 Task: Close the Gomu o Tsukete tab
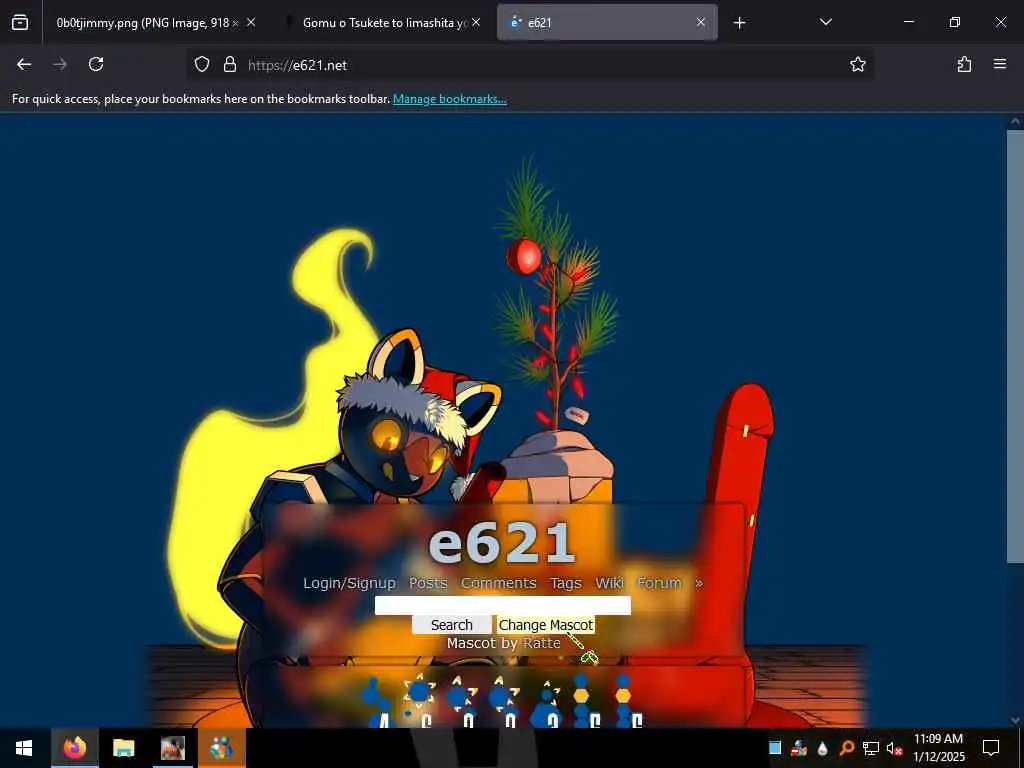476,22
